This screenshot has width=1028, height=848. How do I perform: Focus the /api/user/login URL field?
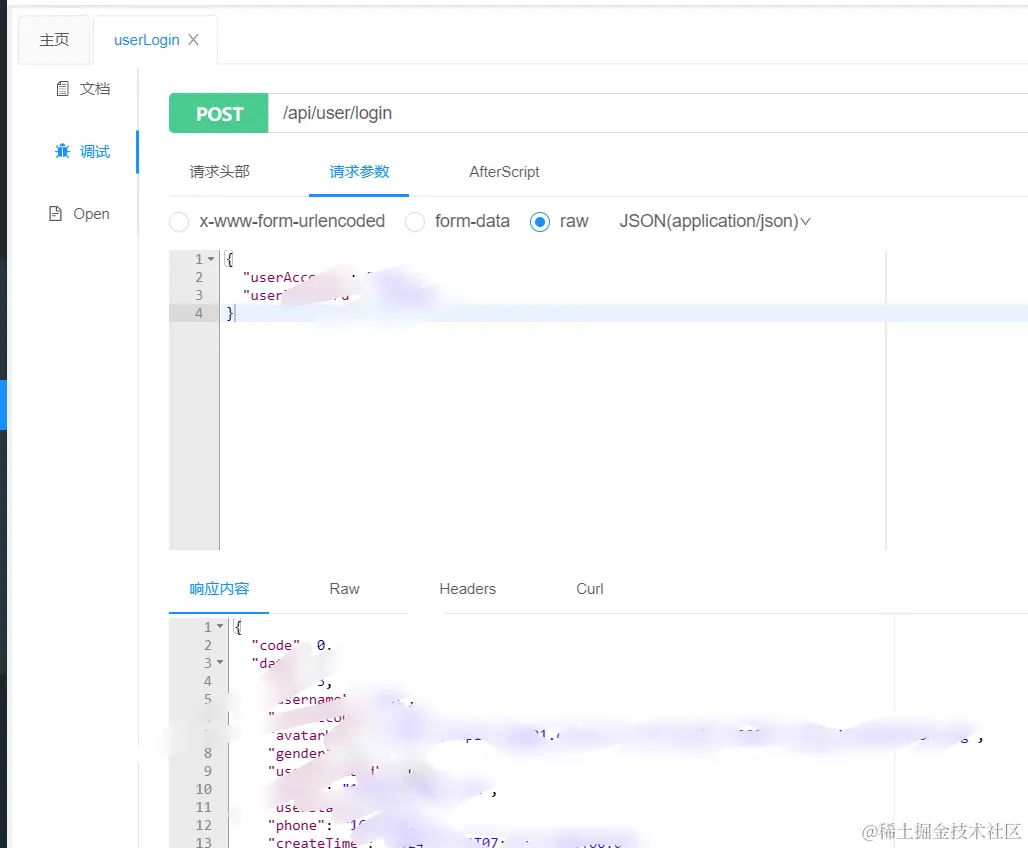pyautogui.click(x=648, y=113)
